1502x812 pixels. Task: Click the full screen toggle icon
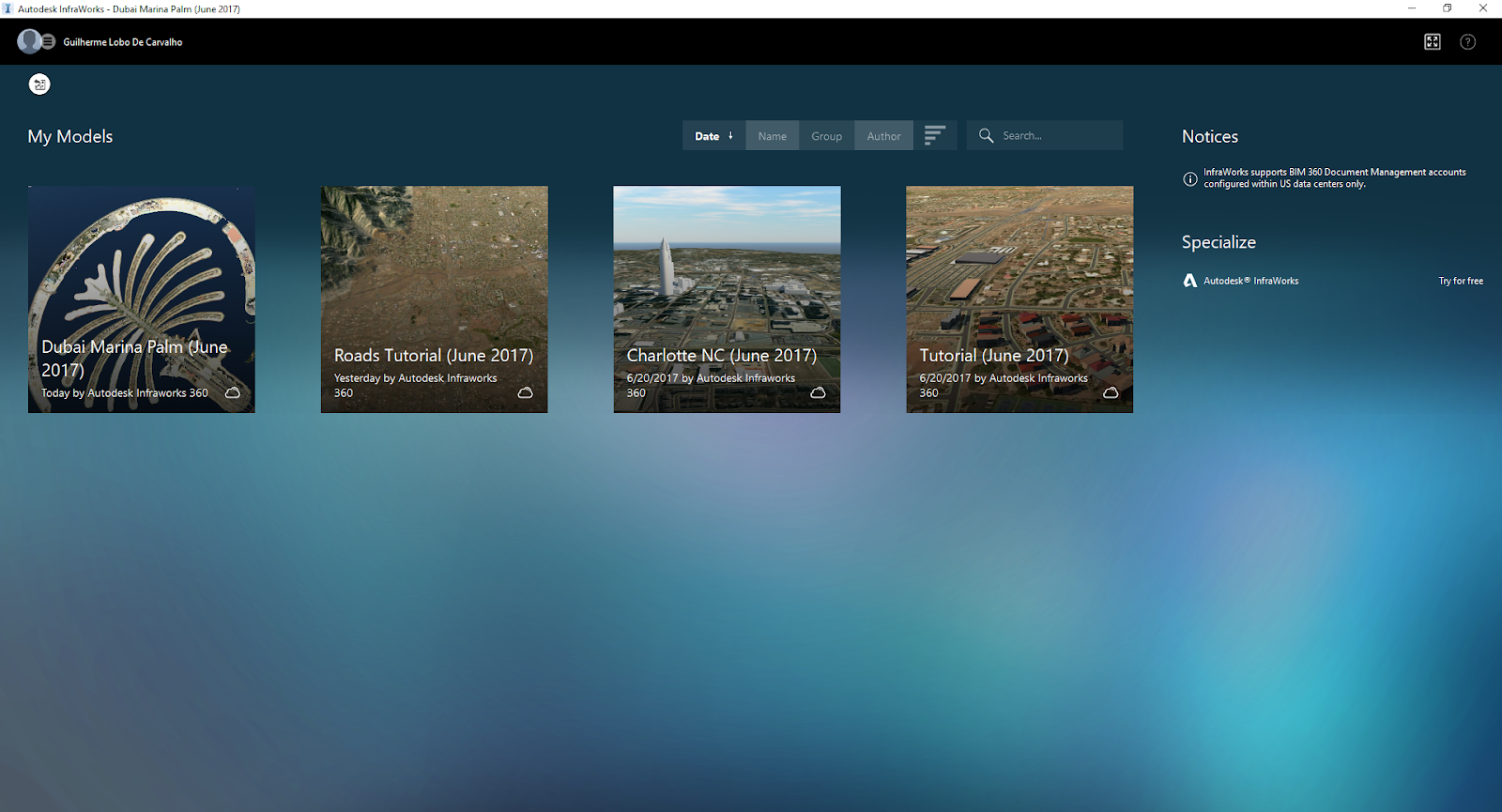(1433, 41)
